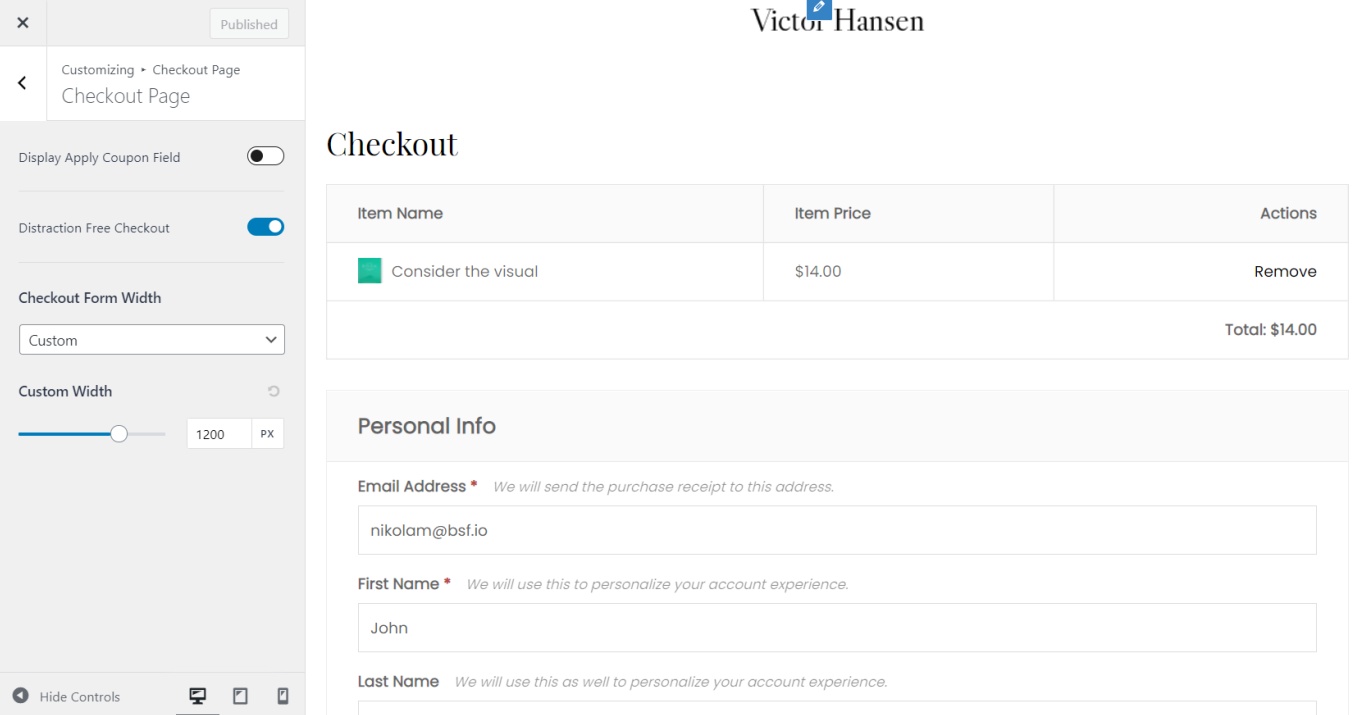Select the First Name input field
The image size is (1366, 715).
pyautogui.click(x=837, y=628)
